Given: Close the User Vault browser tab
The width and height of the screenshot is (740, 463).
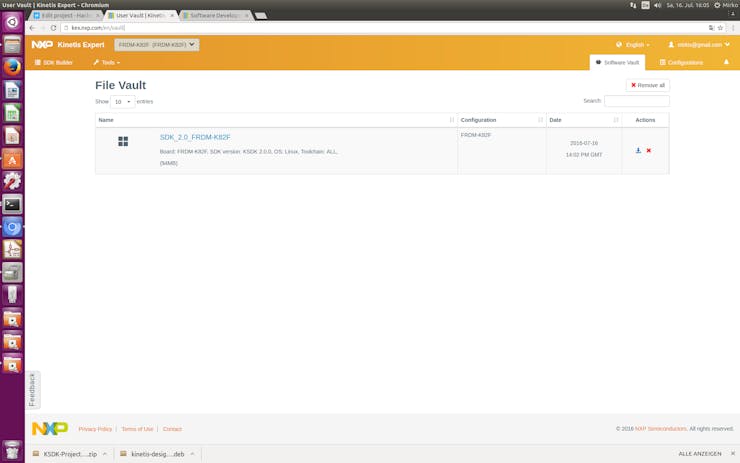Looking at the screenshot, I should point(172,16).
